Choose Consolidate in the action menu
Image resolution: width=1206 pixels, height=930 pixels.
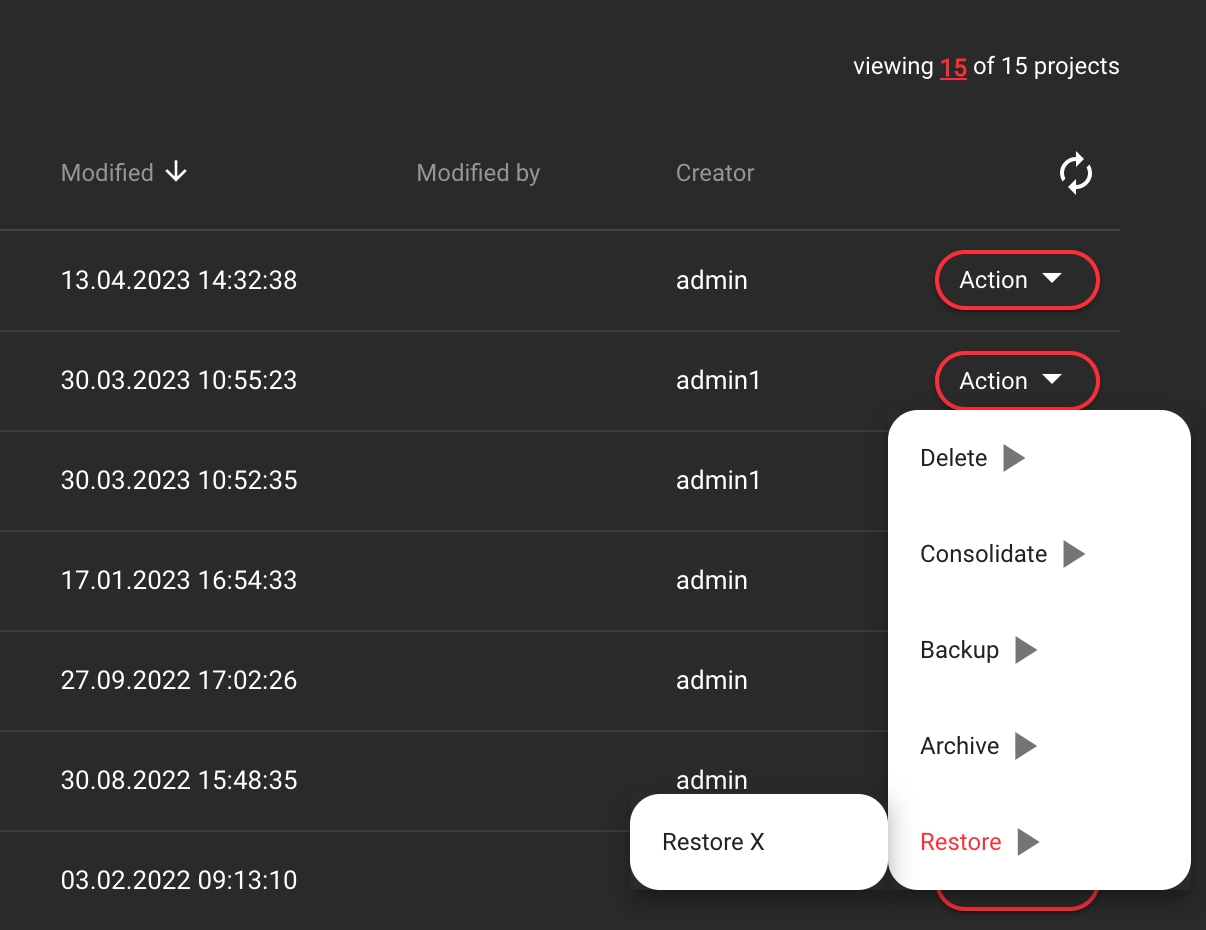pos(983,554)
